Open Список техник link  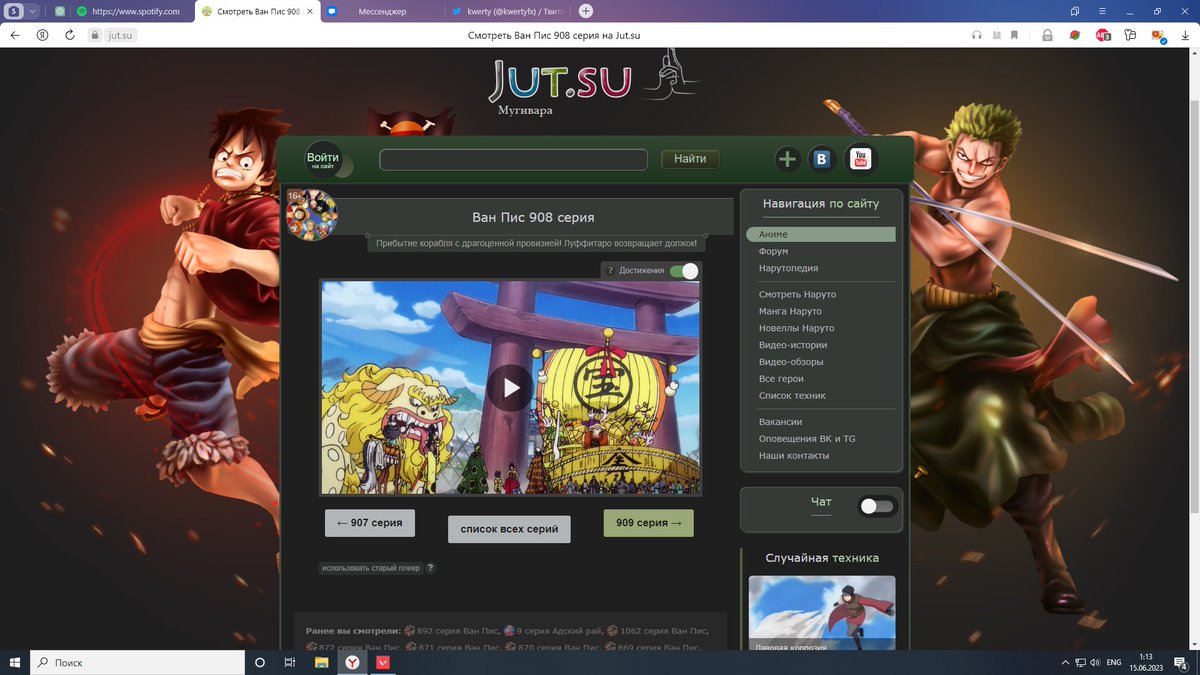point(792,396)
